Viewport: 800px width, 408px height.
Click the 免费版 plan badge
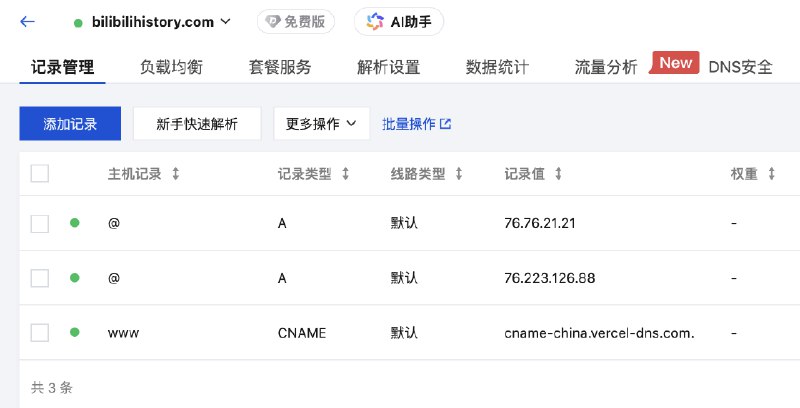[295, 22]
